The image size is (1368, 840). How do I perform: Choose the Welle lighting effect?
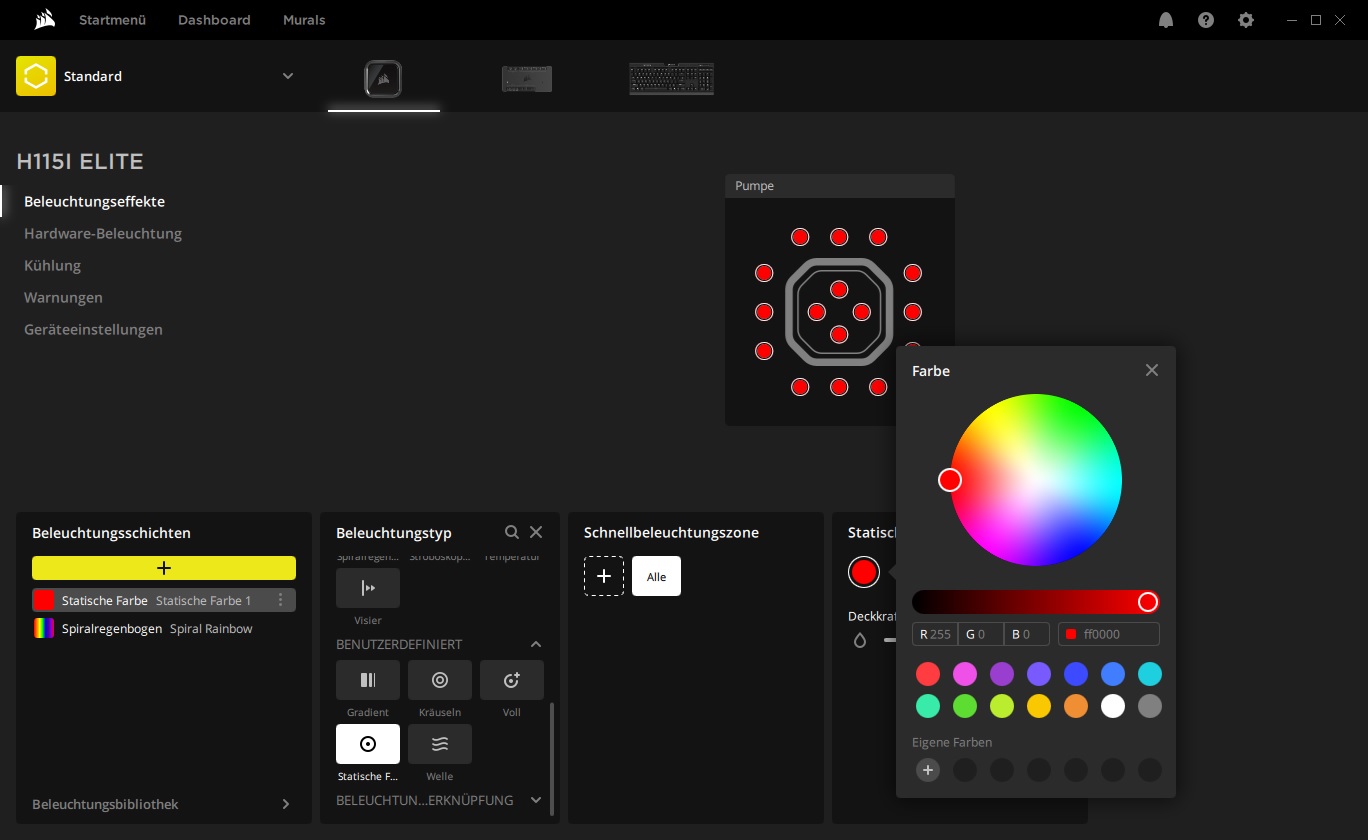(x=440, y=744)
